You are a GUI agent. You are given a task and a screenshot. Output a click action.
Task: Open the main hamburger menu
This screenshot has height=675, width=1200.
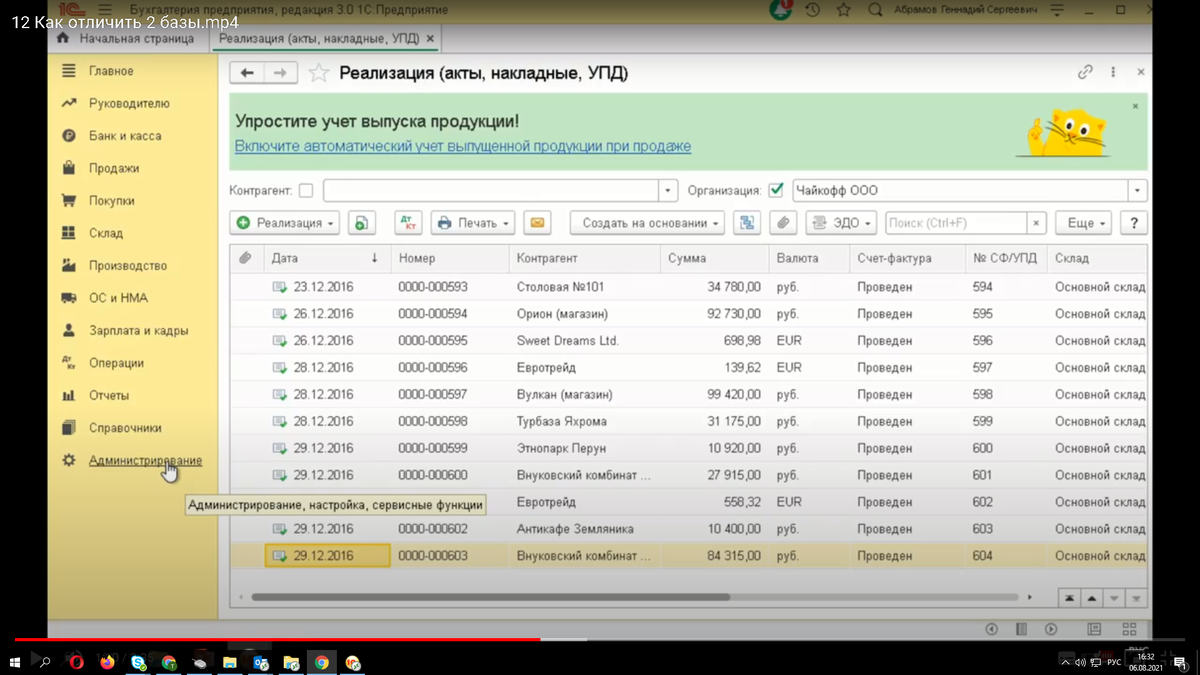tap(105, 10)
